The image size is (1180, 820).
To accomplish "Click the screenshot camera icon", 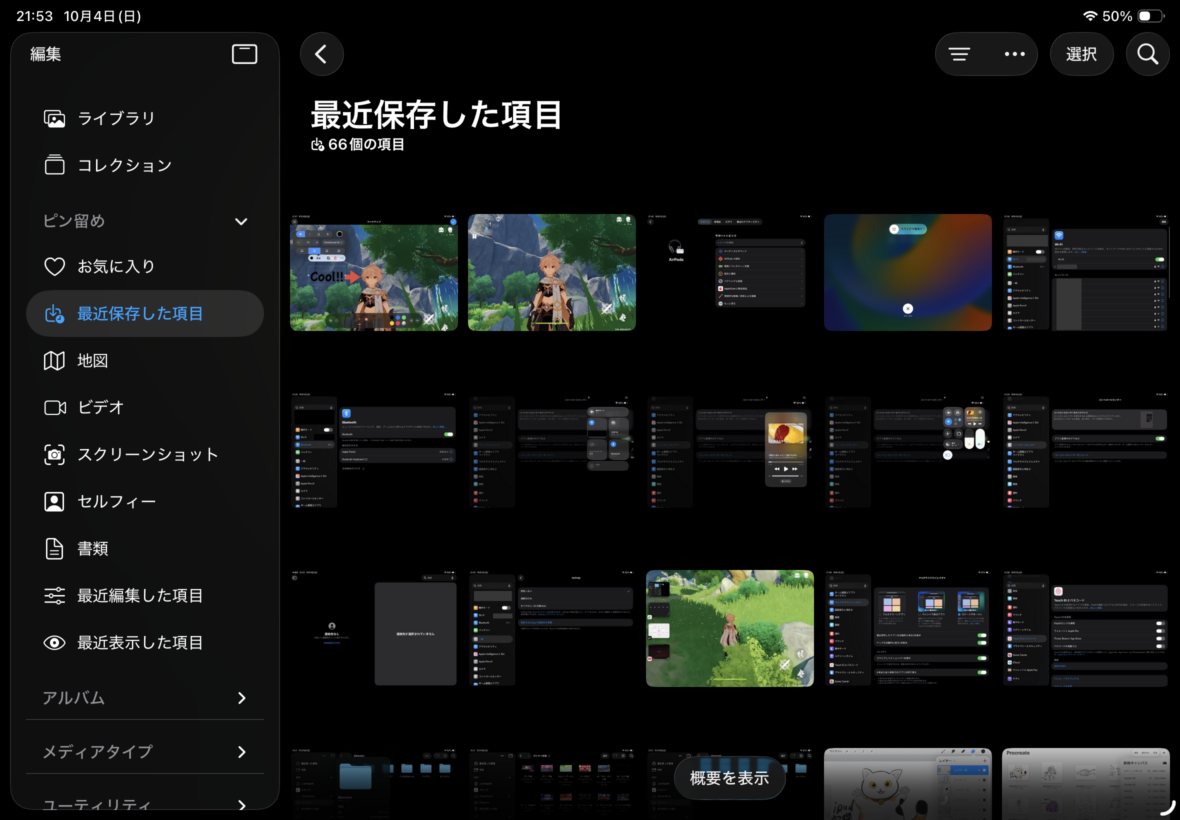I will pos(54,454).
